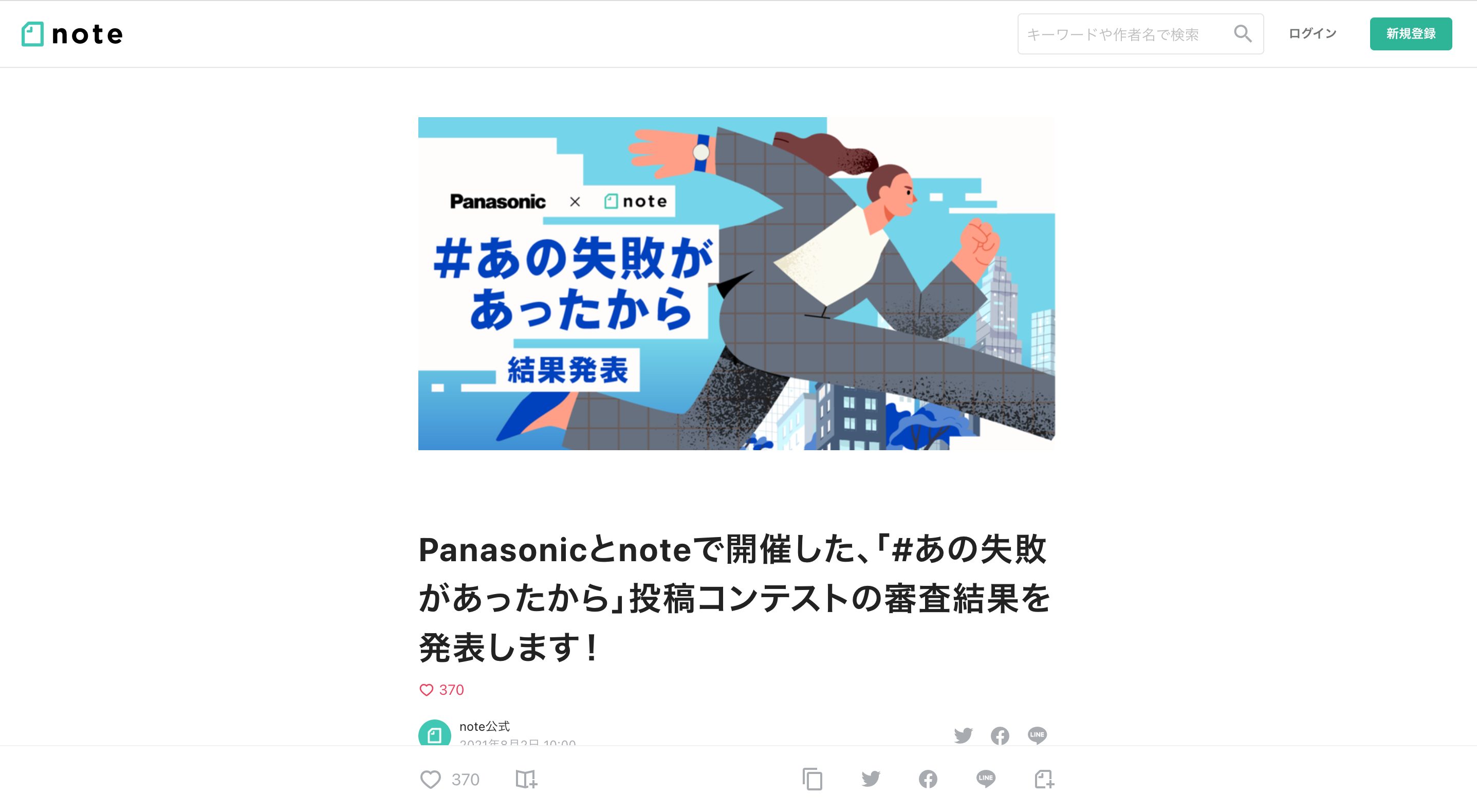Create a note via note-plus icon
This screenshot has width=1477, height=812.
pos(1045,779)
